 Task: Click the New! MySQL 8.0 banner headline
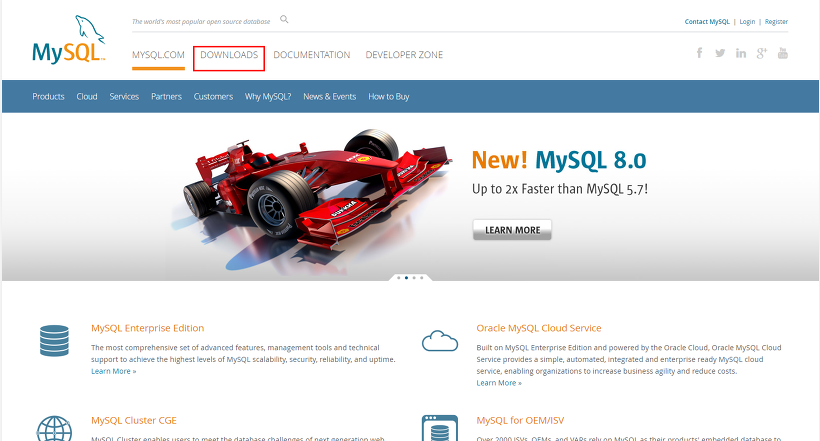(559, 160)
